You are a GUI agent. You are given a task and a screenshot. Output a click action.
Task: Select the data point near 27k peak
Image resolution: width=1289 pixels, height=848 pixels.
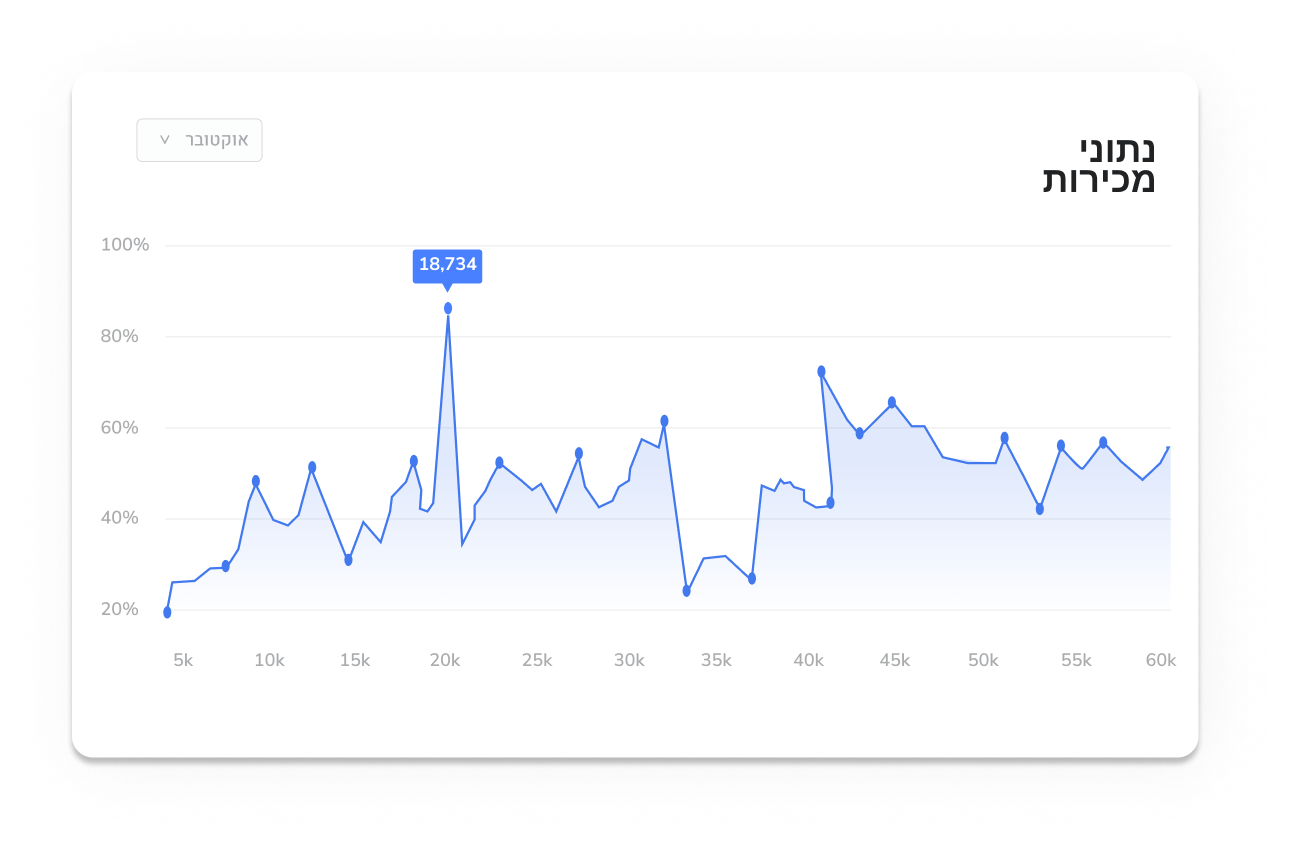(x=579, y=453)
